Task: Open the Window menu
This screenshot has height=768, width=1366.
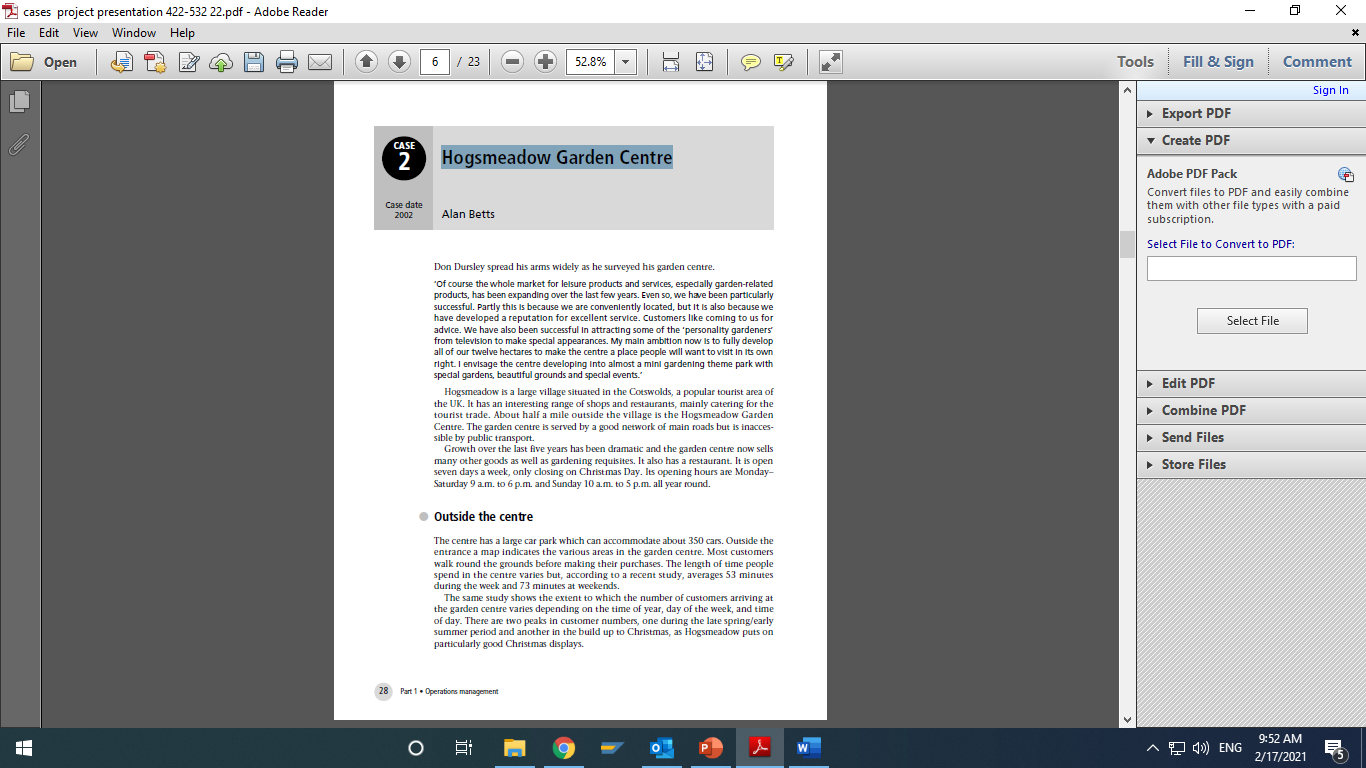Action: [x=134, y=33]
